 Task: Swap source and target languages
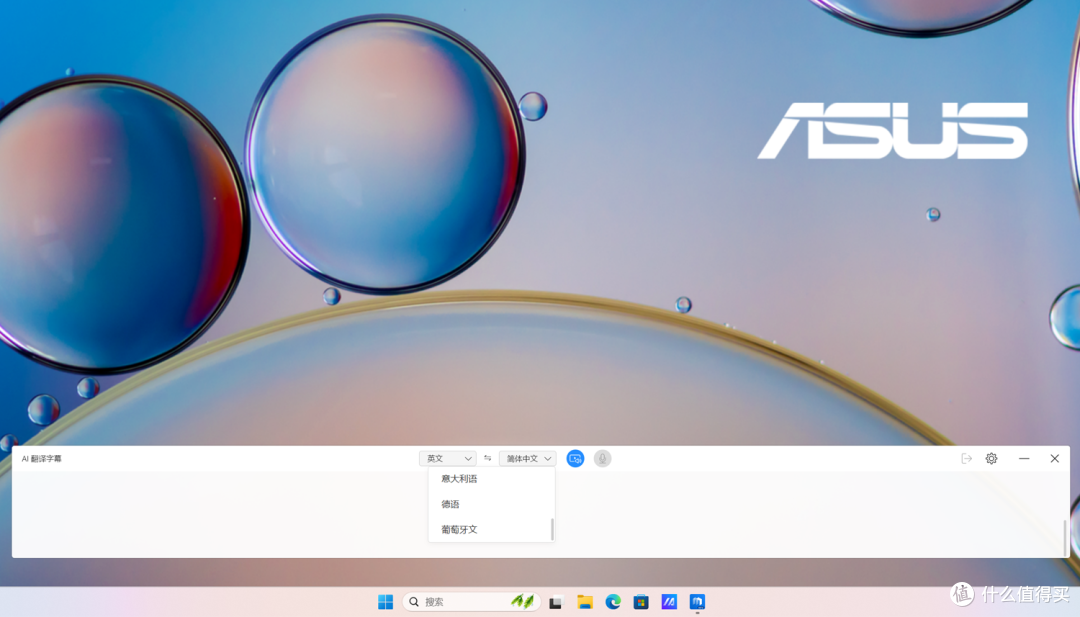click(488, 459)
